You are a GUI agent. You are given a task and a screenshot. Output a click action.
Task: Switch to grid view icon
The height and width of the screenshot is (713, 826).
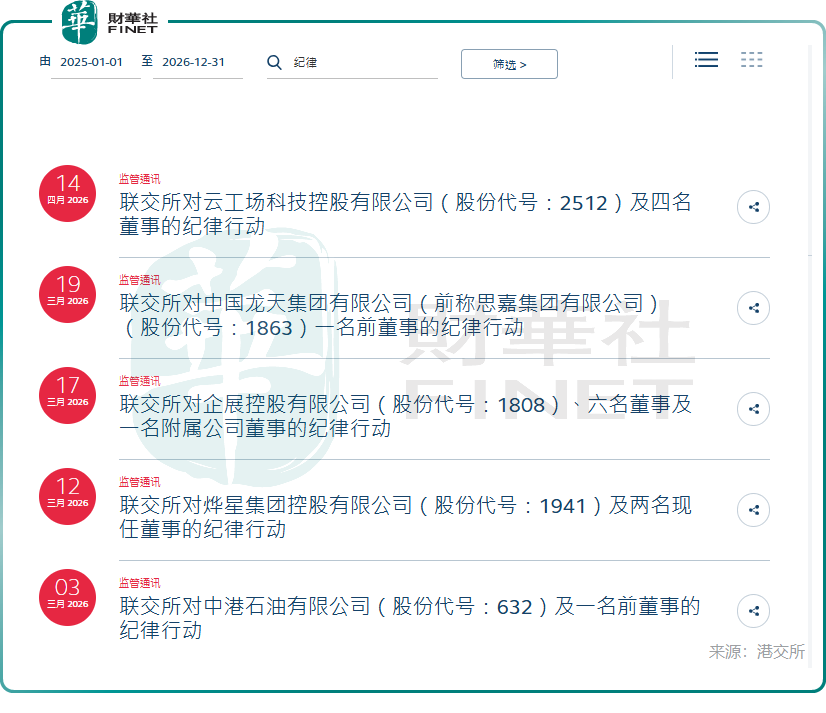(751, 60)
